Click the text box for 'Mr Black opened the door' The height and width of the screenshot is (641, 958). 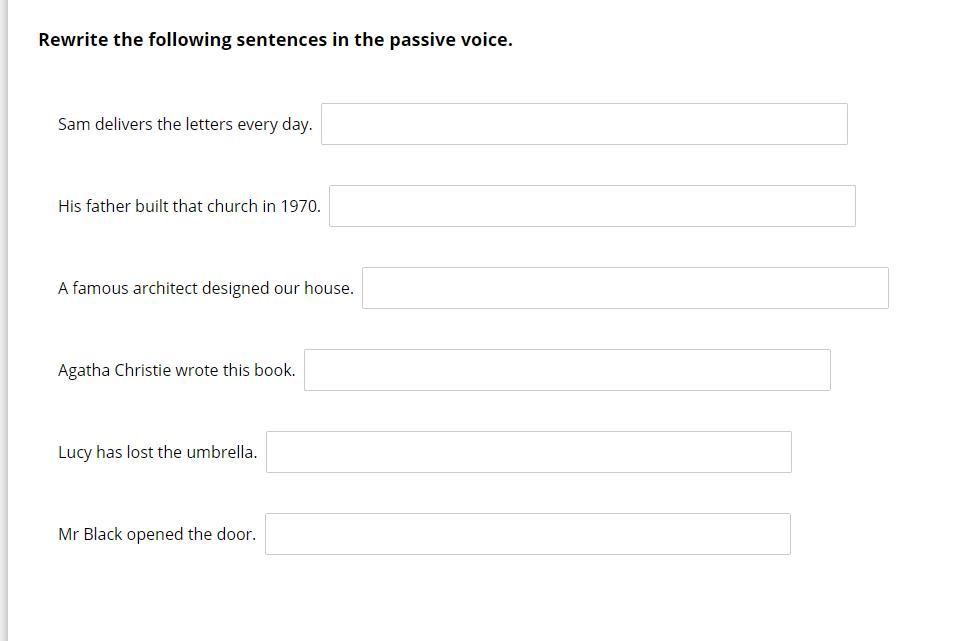[527, 534]
